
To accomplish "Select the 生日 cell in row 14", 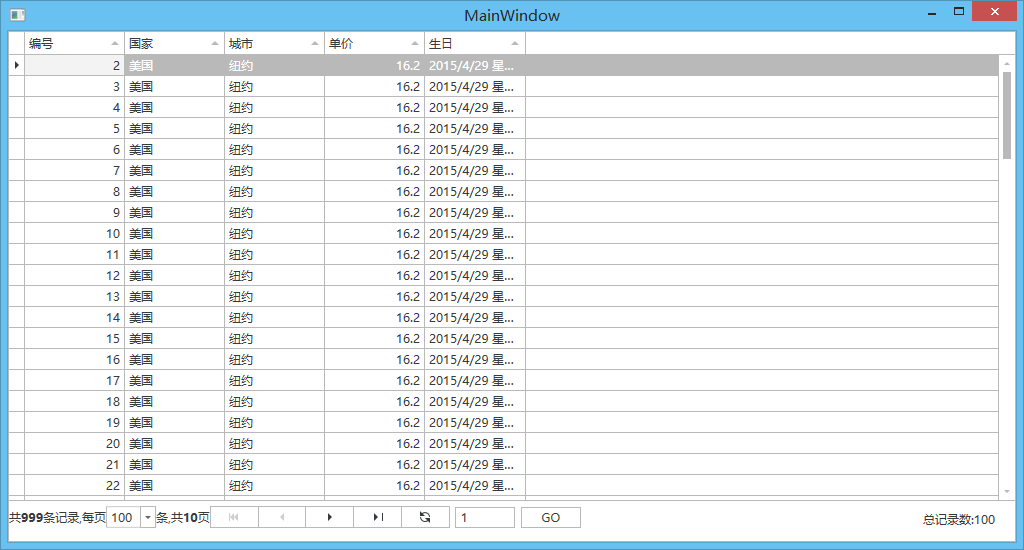I will (x=475, y=317).
